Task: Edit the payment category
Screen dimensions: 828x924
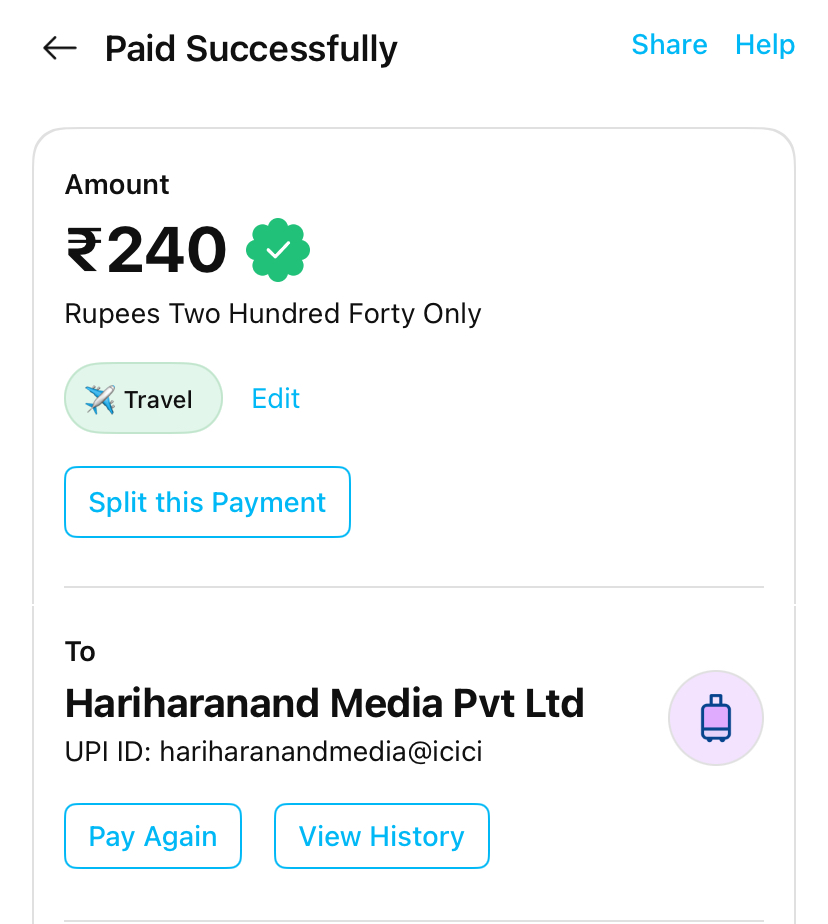Action: 276,398
